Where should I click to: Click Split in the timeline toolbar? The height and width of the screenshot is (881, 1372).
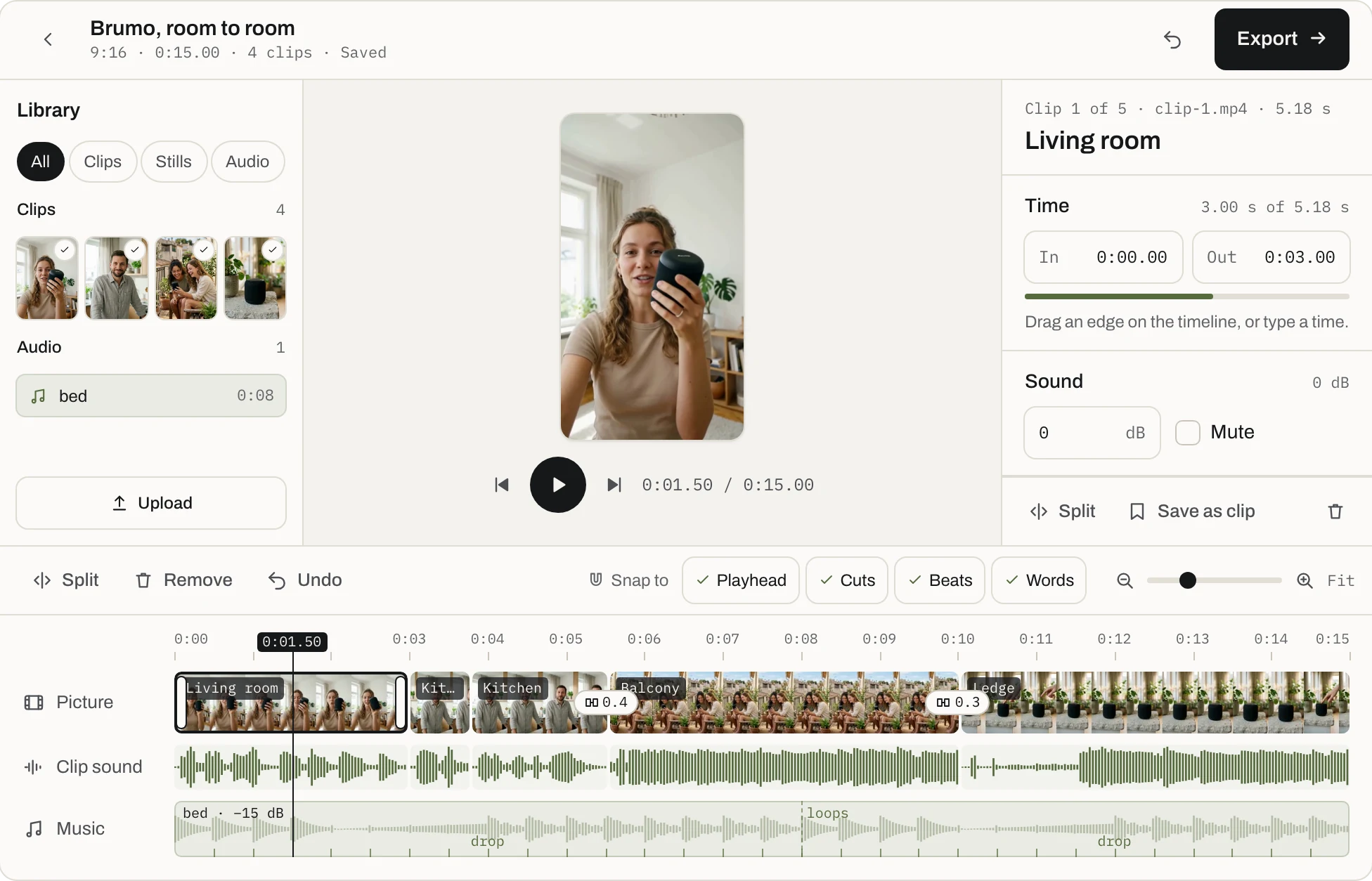click(x=66, y=580)
